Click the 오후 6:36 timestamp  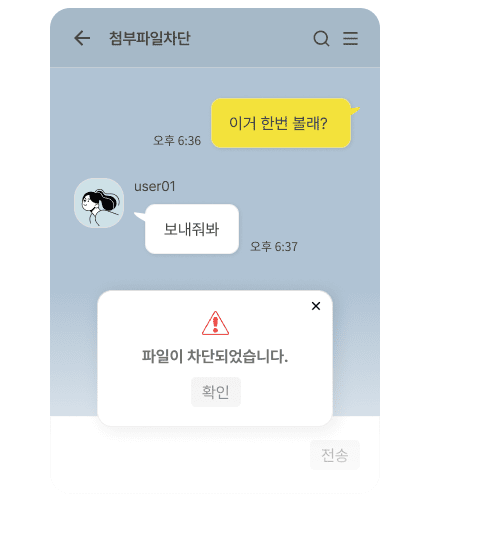(x=177, y=141)
